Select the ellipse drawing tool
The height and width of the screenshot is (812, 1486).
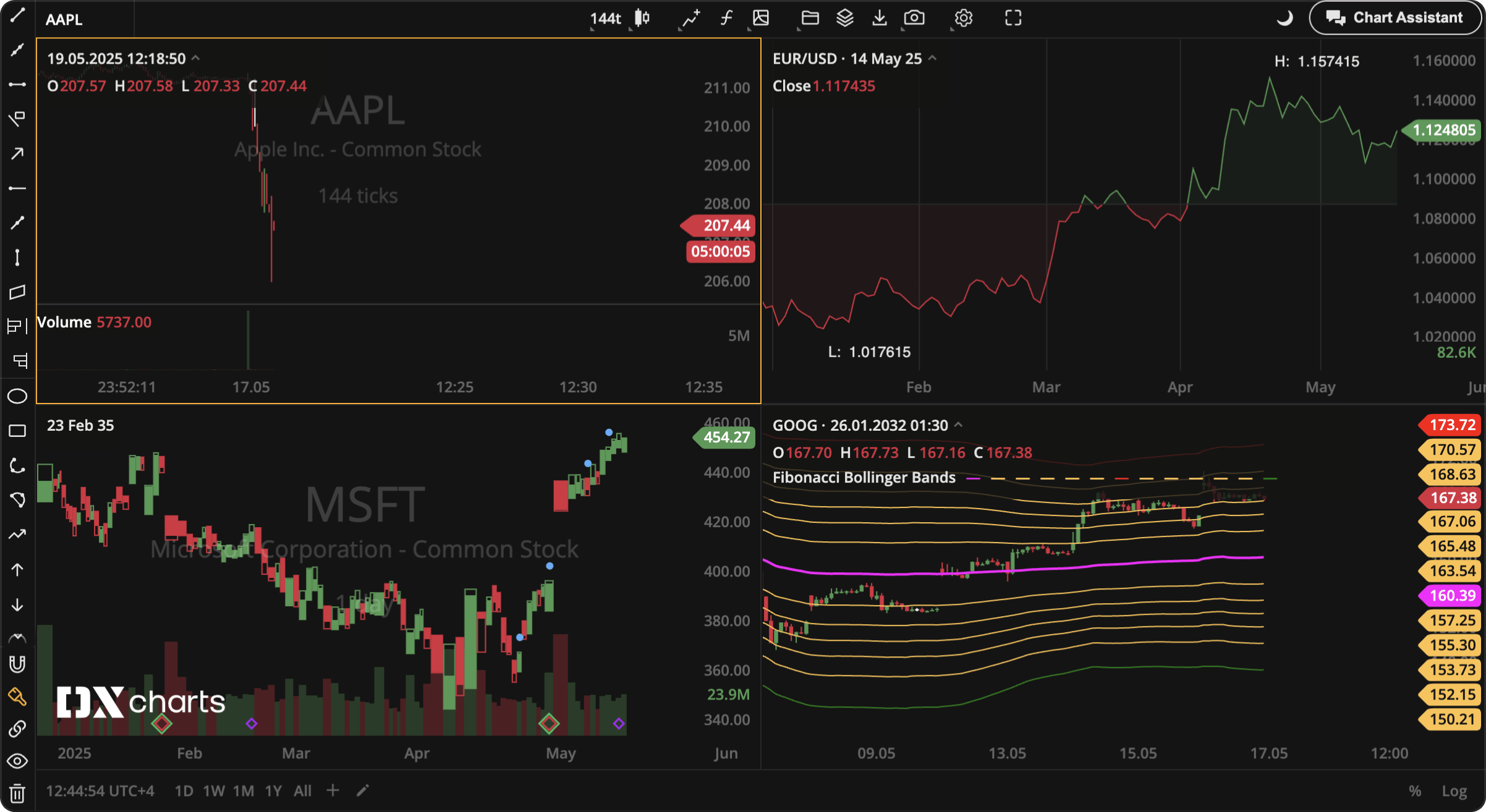pyautogui.click(x=17, y=395)
